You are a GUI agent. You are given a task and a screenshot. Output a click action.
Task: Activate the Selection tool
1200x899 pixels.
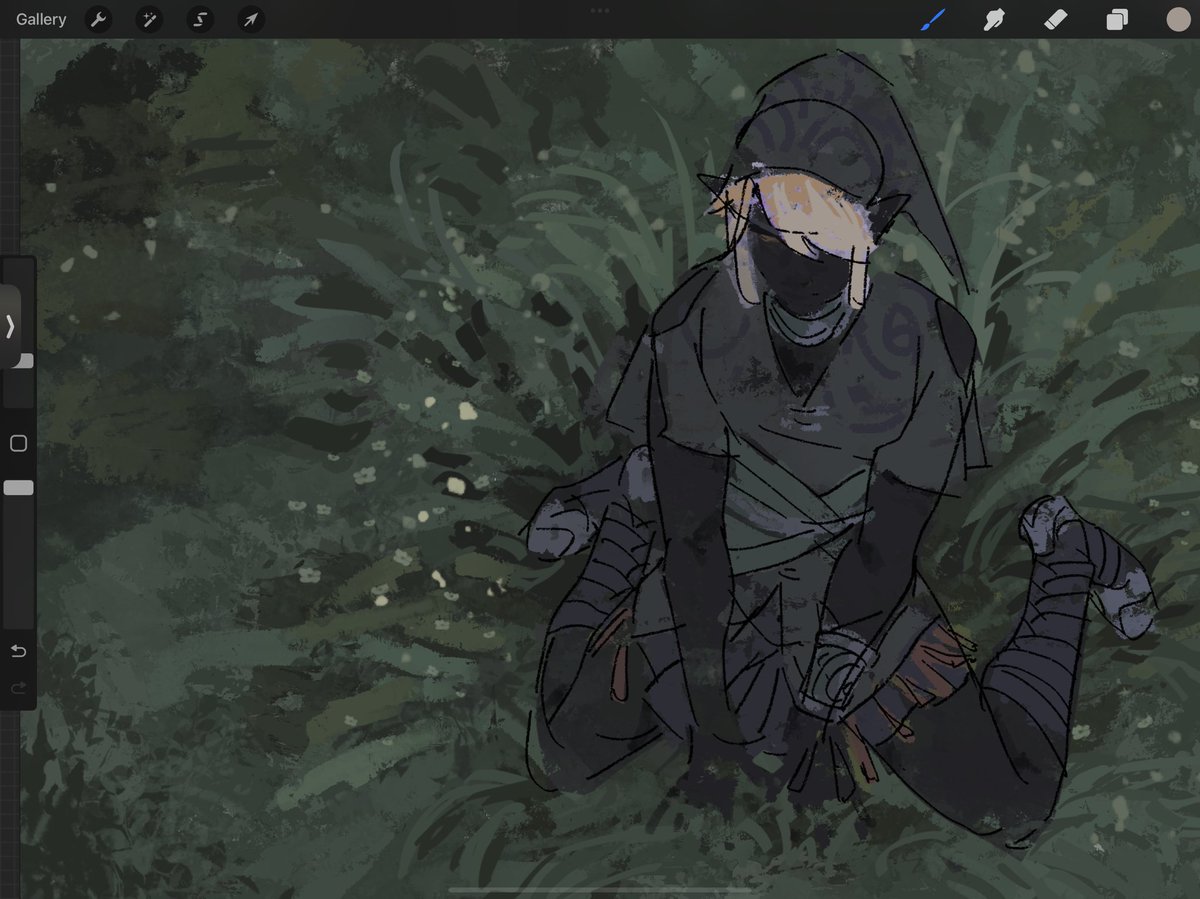200,19
